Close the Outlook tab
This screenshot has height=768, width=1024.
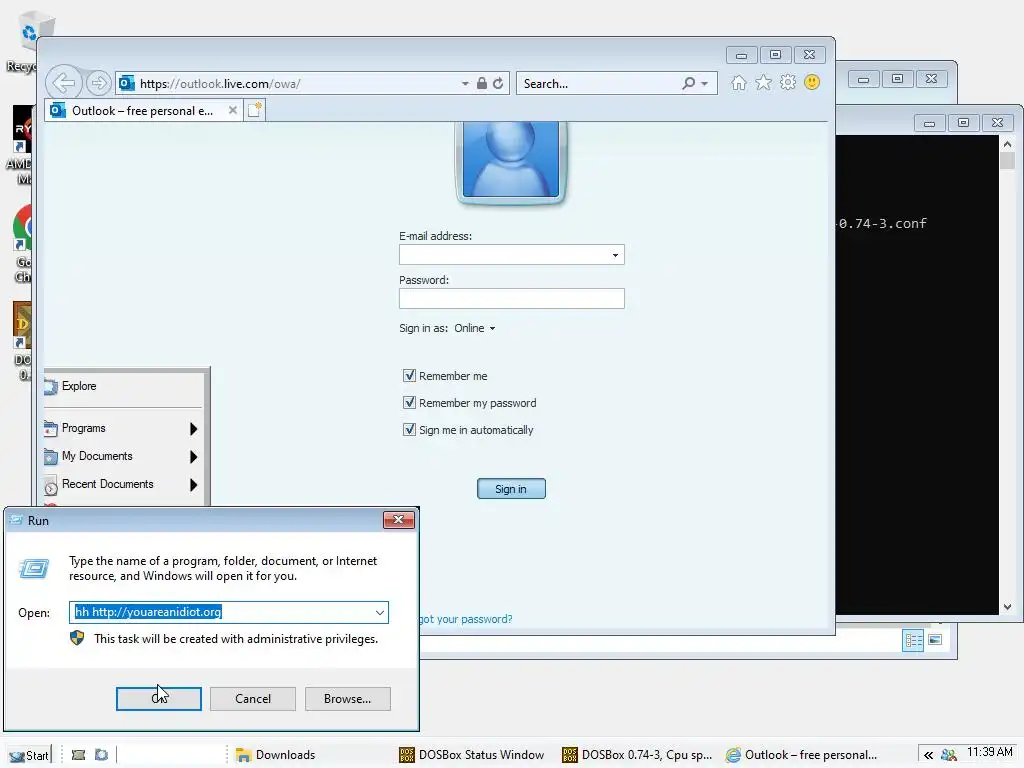point(232,110)
